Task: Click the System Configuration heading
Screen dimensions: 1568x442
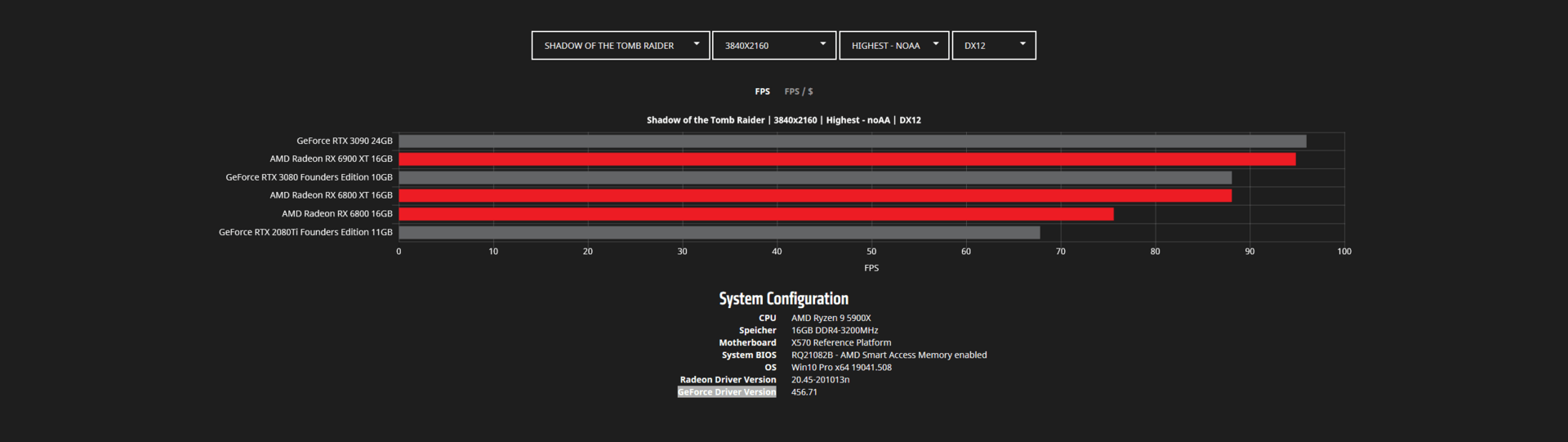Action: coord(783,299)
